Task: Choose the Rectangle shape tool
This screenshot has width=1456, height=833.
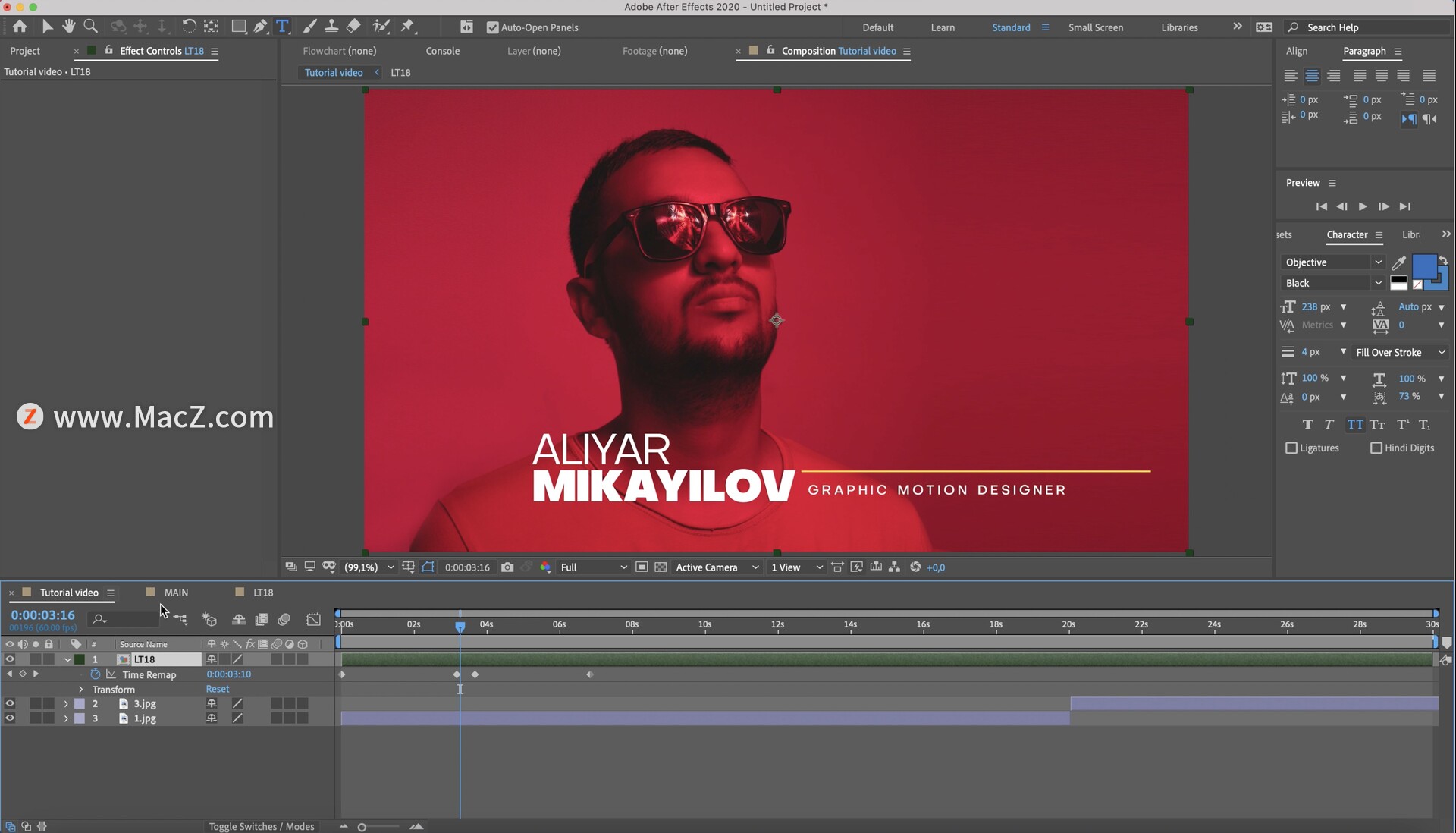Action: point(238,27)
